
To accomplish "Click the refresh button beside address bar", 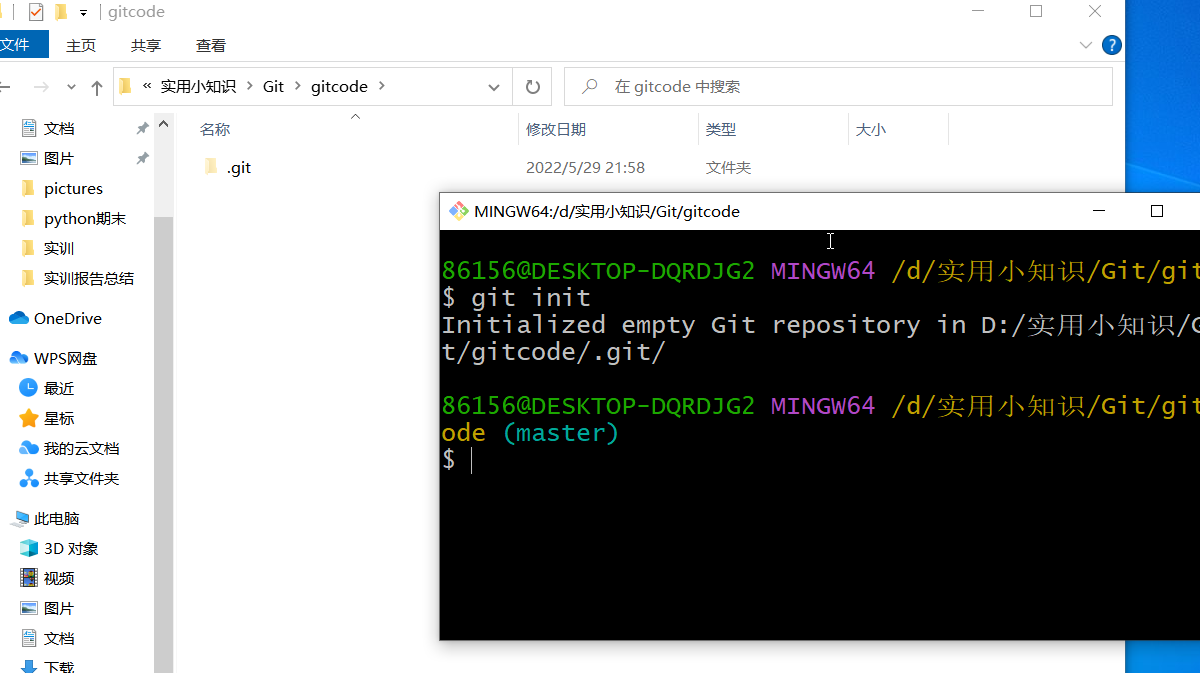I will 532,87.
